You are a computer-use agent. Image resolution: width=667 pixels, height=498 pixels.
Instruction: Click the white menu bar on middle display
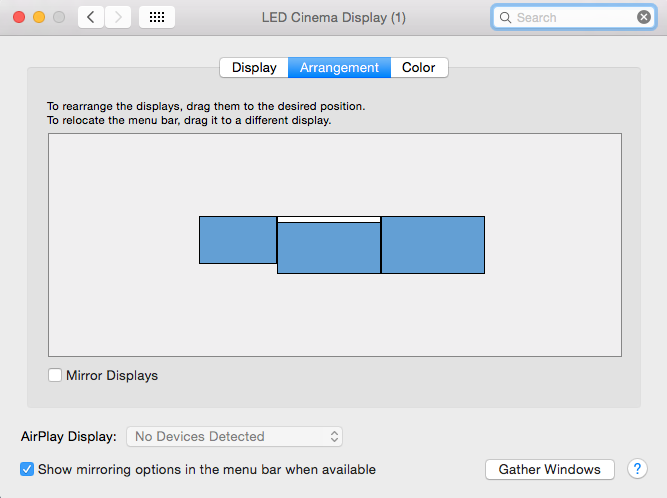coord(329,219)
